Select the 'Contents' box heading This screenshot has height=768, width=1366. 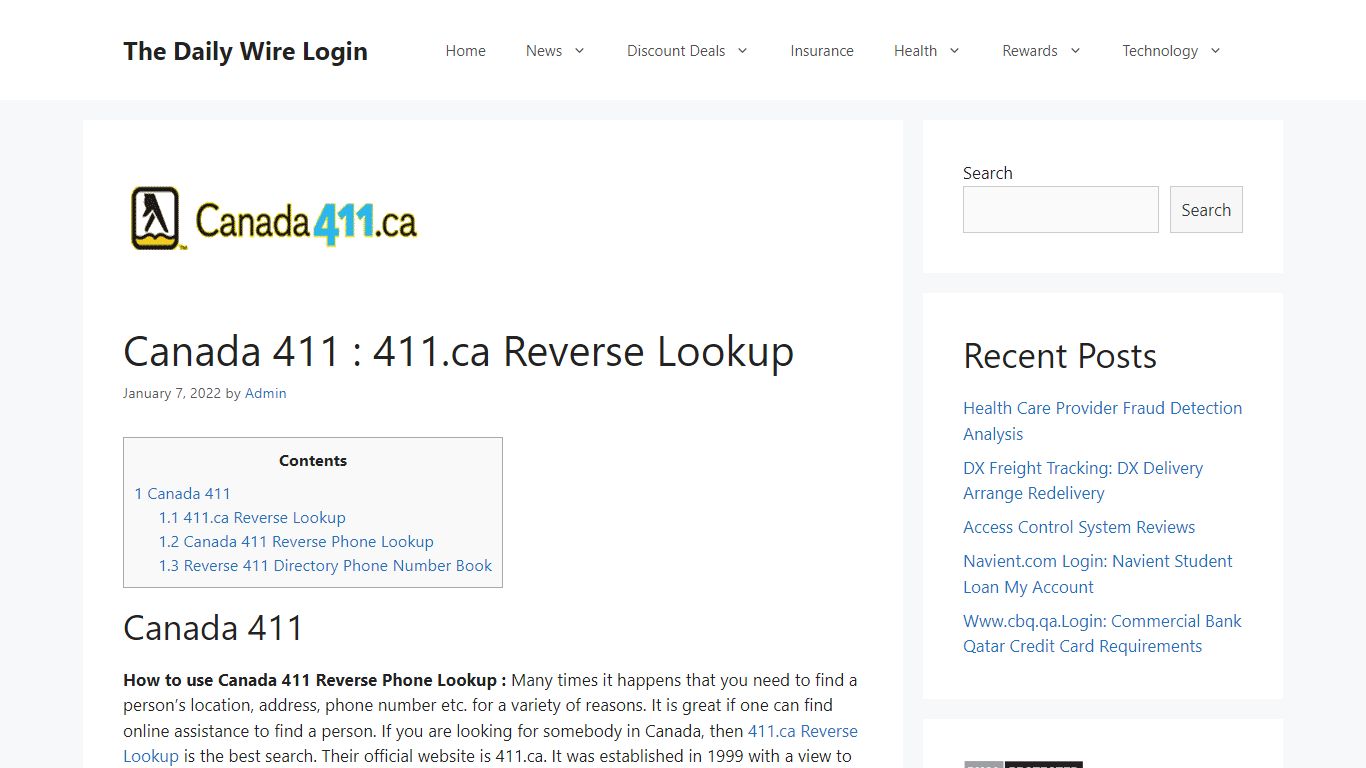pyautogui.click(x=313, y=461)
